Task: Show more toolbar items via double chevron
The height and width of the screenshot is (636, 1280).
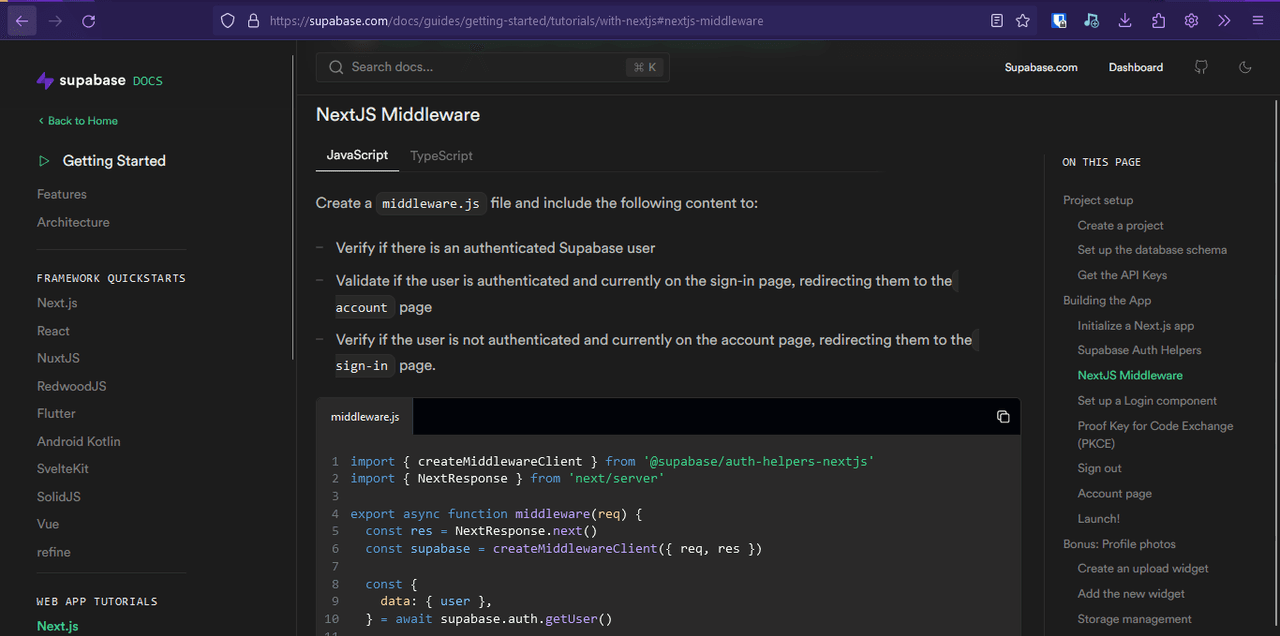Action: pyautogui.click(x=1224, y=21)
